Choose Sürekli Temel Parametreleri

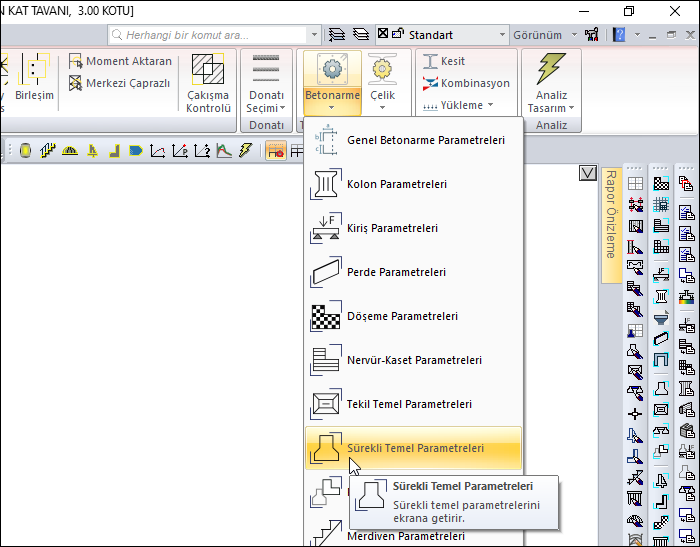415,448
